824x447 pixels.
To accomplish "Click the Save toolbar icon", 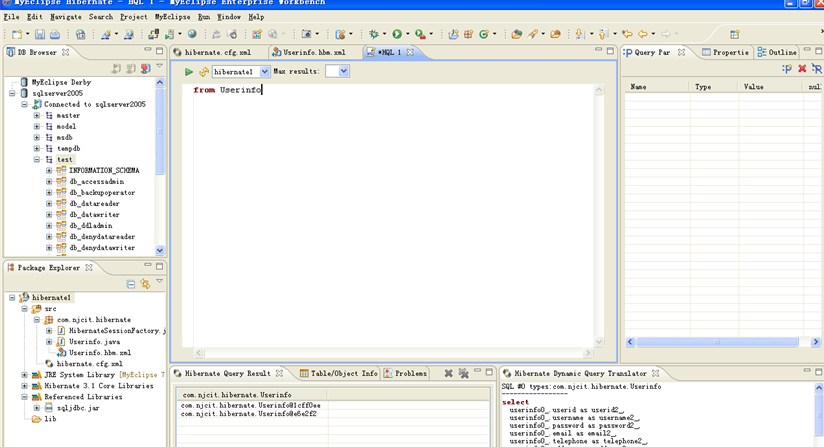I will click(40, 34).
